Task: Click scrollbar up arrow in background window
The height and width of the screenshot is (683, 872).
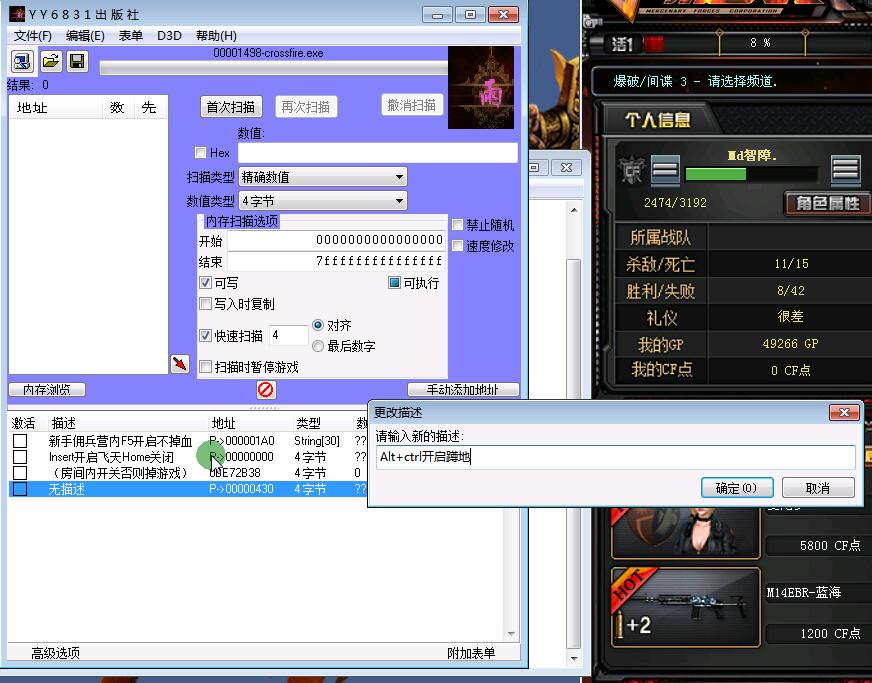Action: [574, 210]
